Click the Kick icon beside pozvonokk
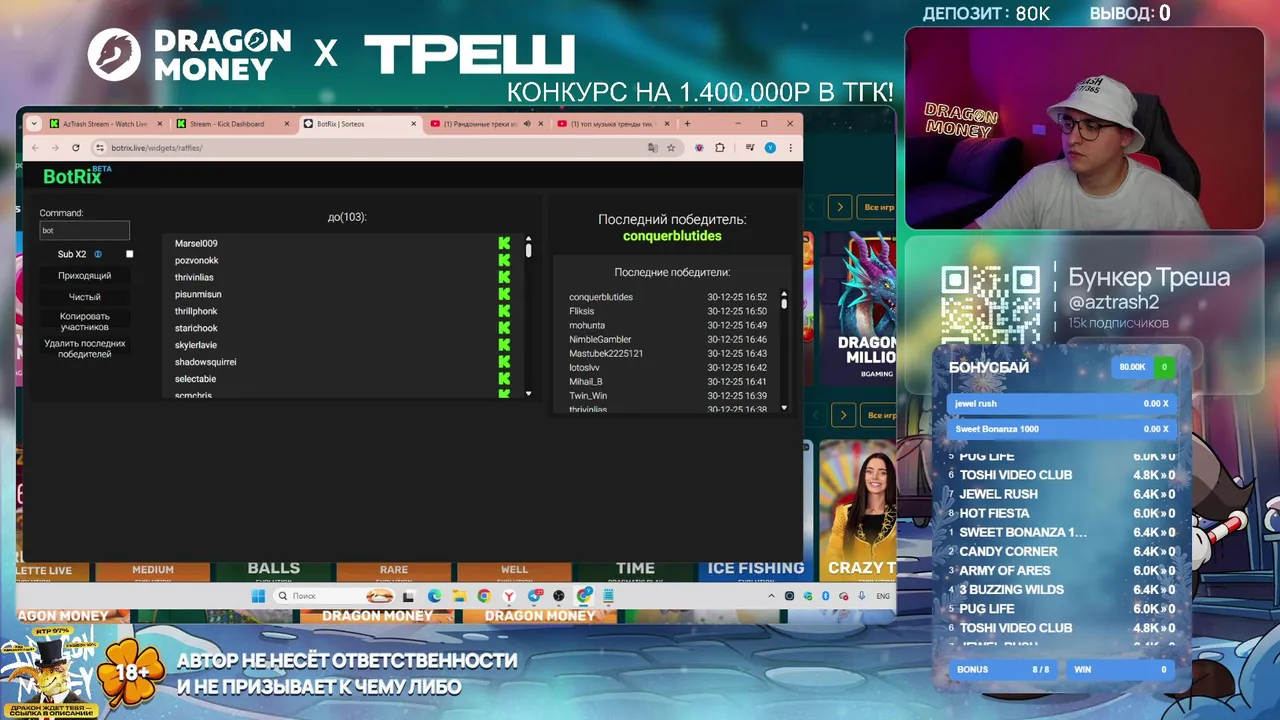Screen dimensions: 1280x720 pyautogui.click(x=504, y=260)
